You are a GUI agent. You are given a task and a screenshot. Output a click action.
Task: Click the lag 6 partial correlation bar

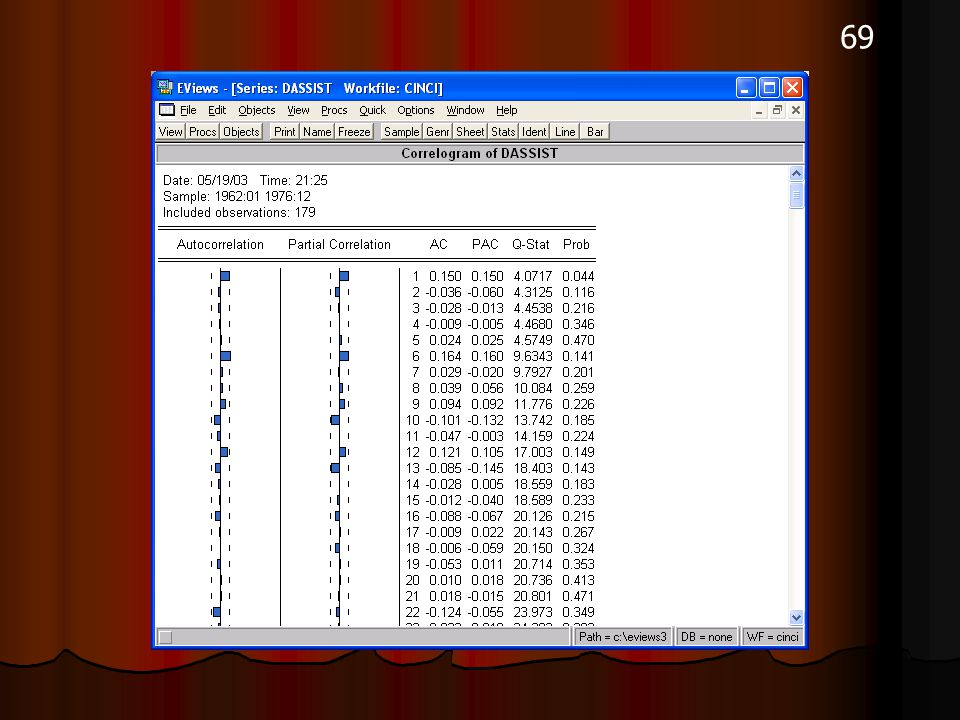(x=344, y=356)
